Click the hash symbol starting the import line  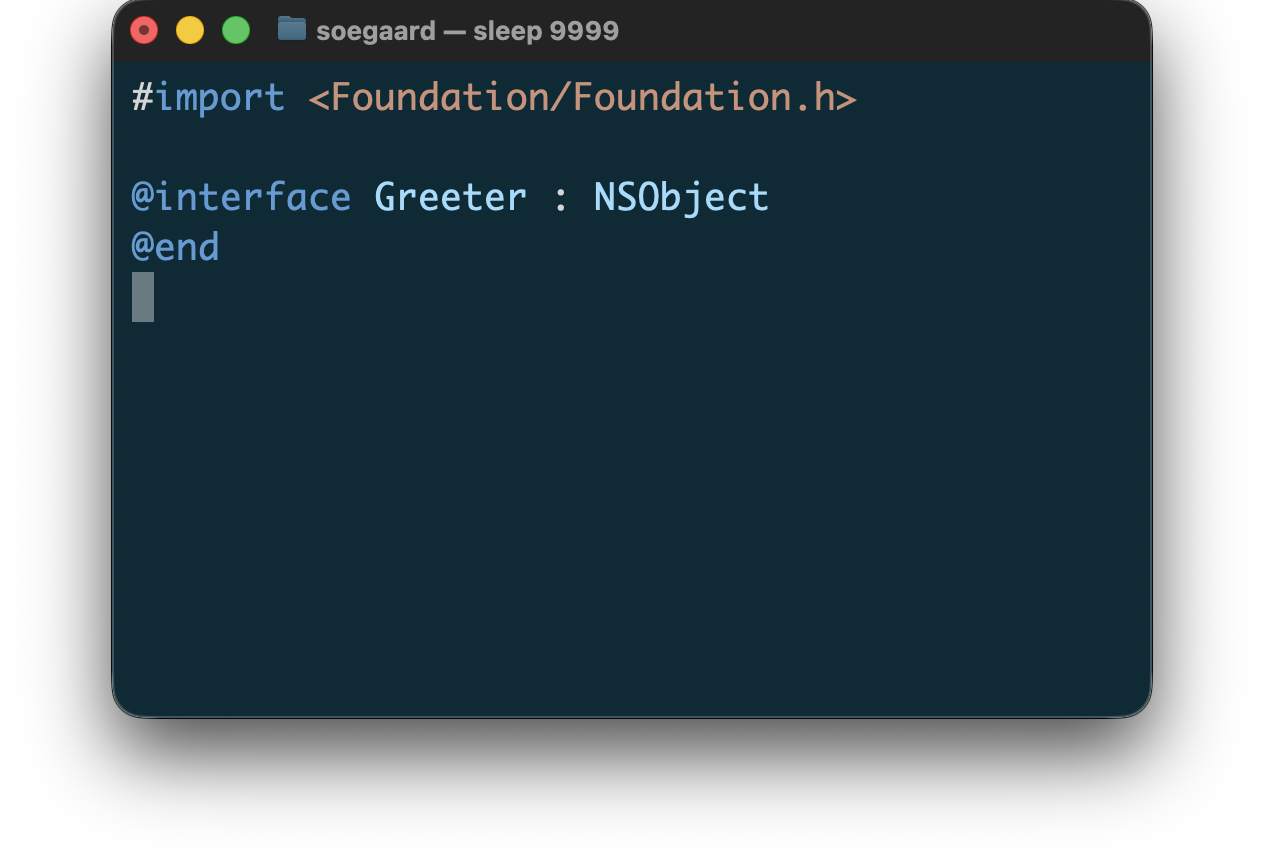point(143,98)
